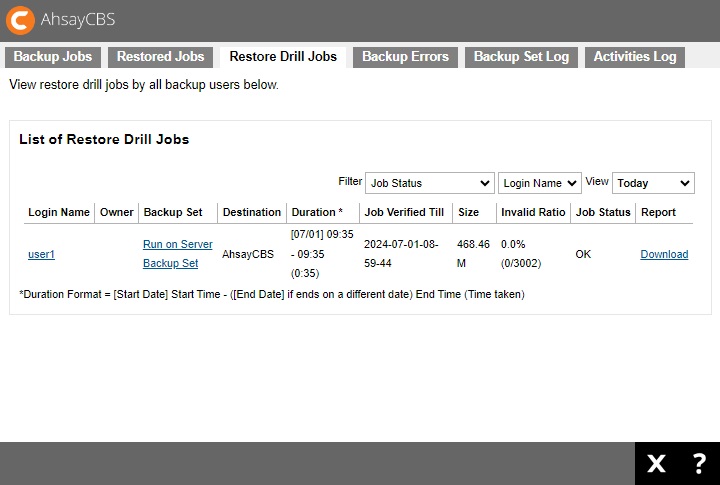Viewport: 720px width, 485px height.
Task: Open the Restored Jobs tab
Action: click(160, 57)
